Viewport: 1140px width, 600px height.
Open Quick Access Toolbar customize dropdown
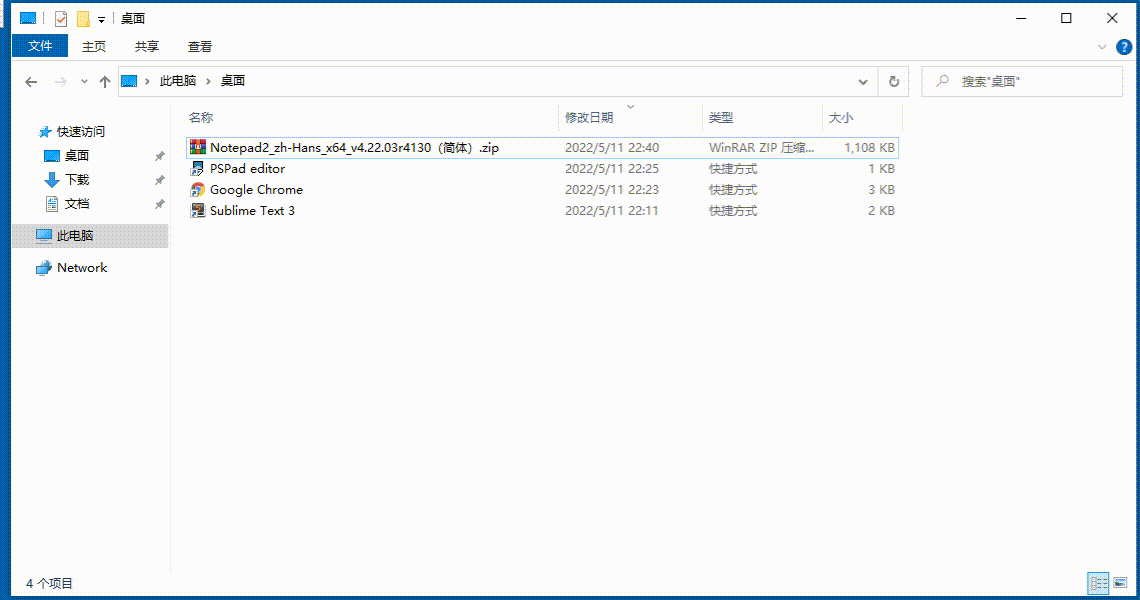point(100,17)
